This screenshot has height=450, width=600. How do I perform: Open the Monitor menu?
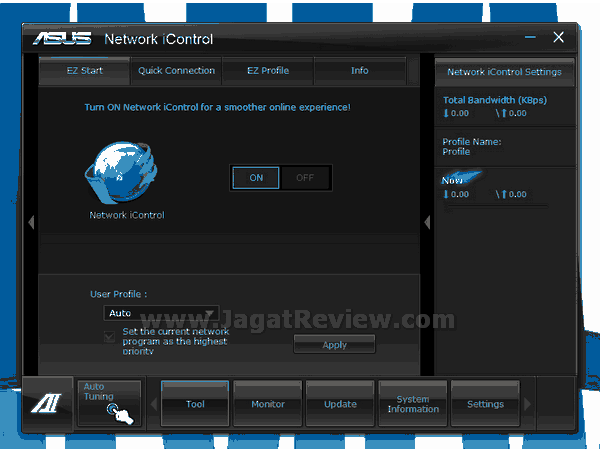pyautogui.click(x=268, y=404)
